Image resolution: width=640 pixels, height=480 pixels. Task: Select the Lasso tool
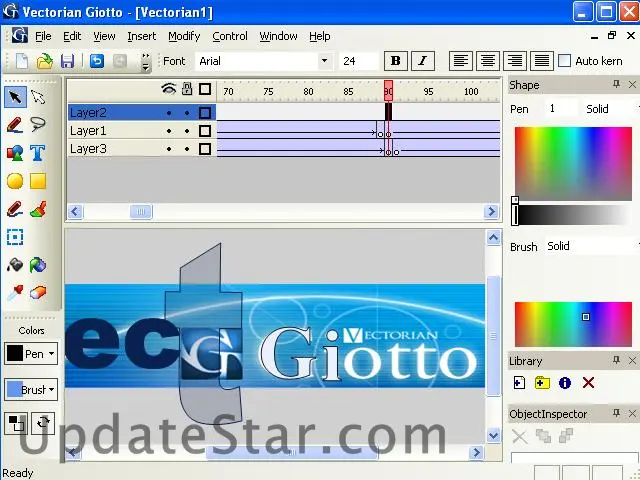38,124
